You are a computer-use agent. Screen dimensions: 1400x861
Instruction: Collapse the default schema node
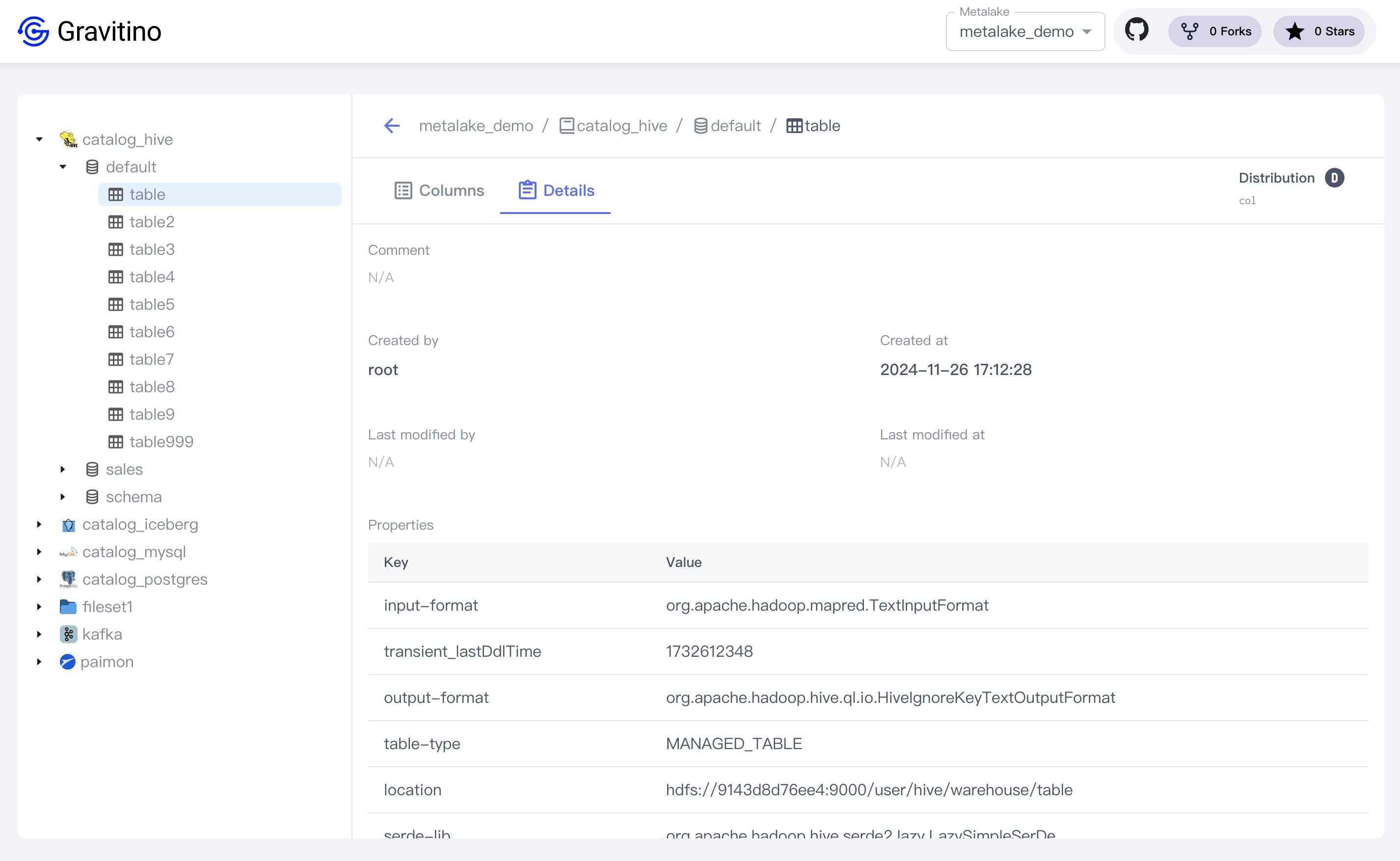[63, 167]
